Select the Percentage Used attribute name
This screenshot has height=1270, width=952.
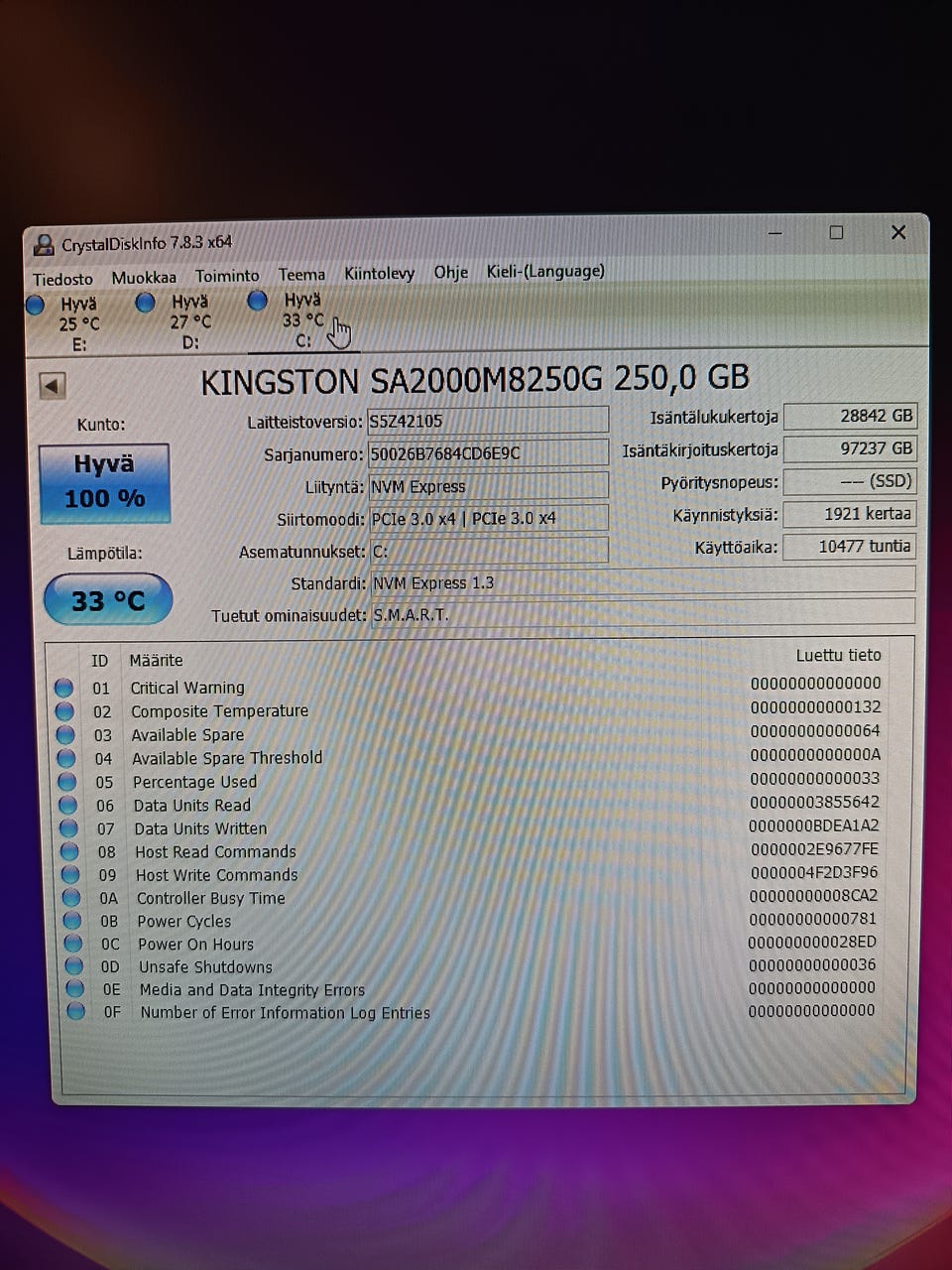(194, 782)
